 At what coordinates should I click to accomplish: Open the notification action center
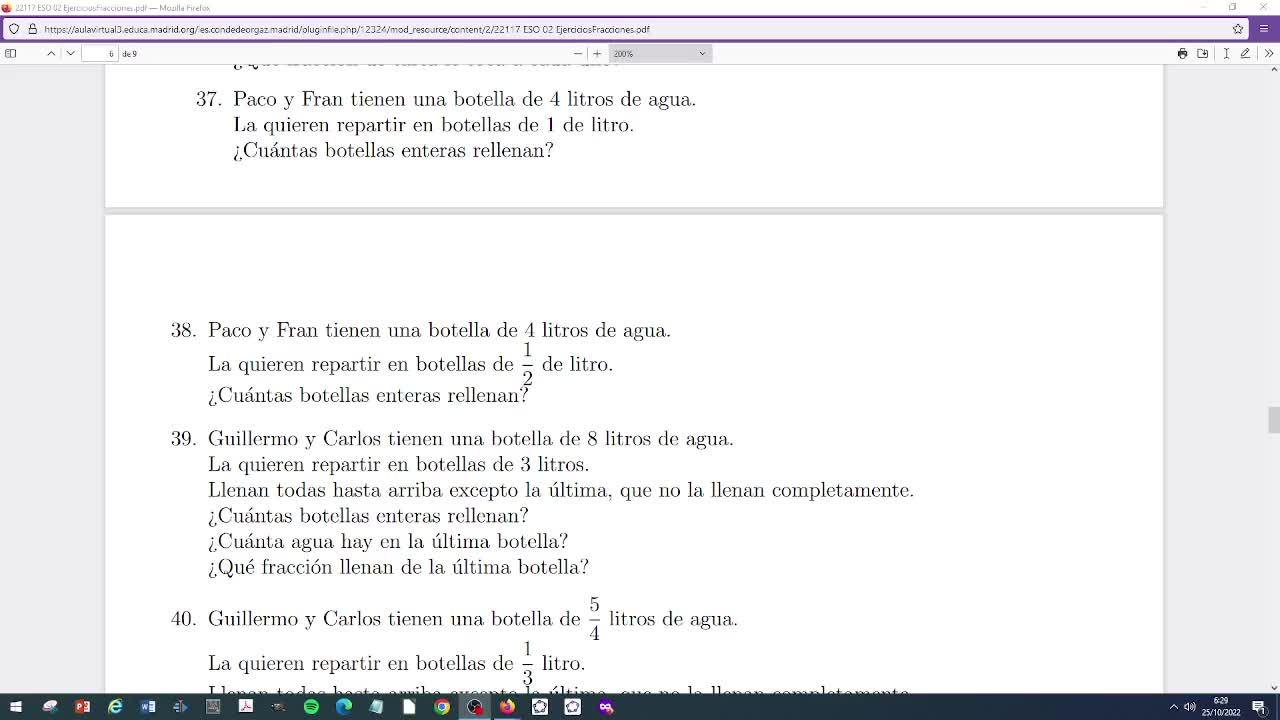tap(1259, 707)
